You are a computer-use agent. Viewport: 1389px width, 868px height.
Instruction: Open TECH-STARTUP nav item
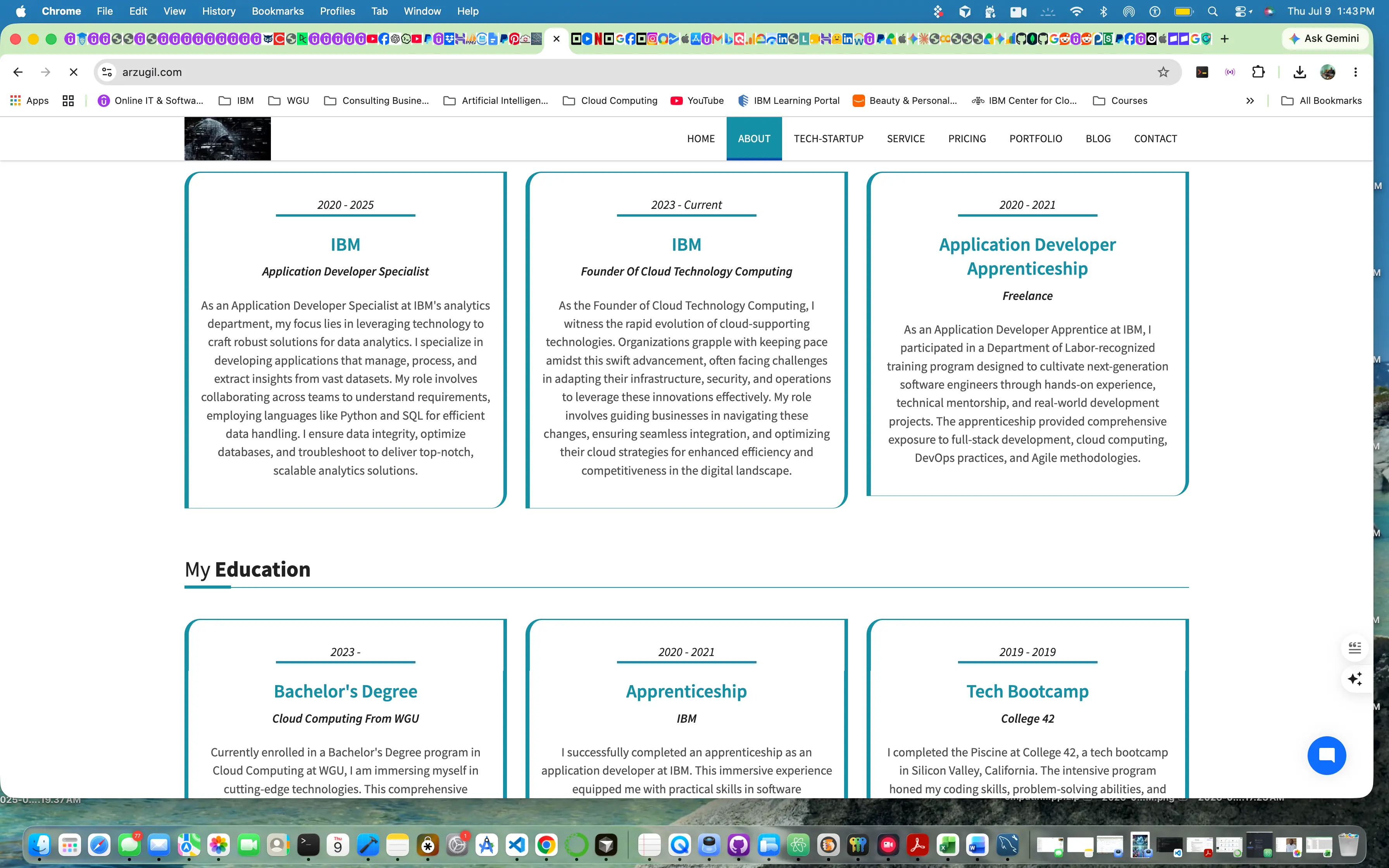[828, 138]
